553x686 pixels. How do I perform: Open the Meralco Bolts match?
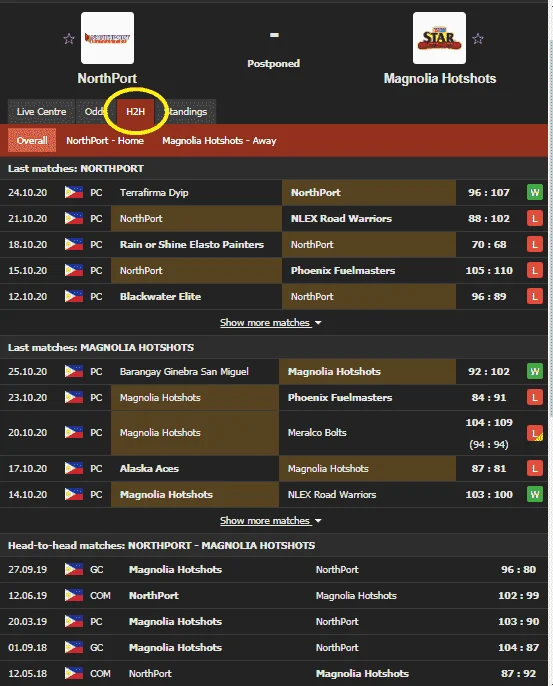273,433
